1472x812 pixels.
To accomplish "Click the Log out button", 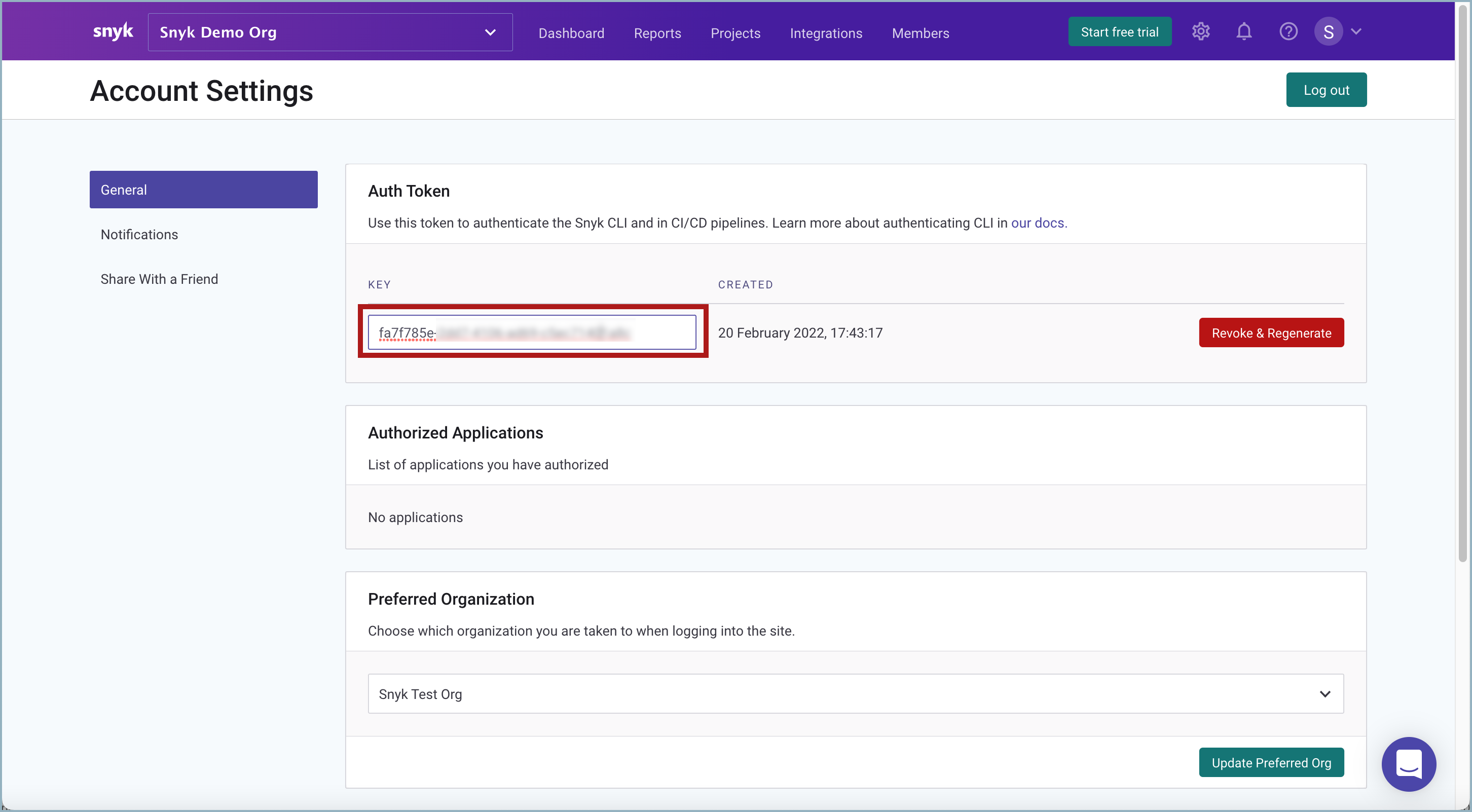I will tap(1327, 90).
